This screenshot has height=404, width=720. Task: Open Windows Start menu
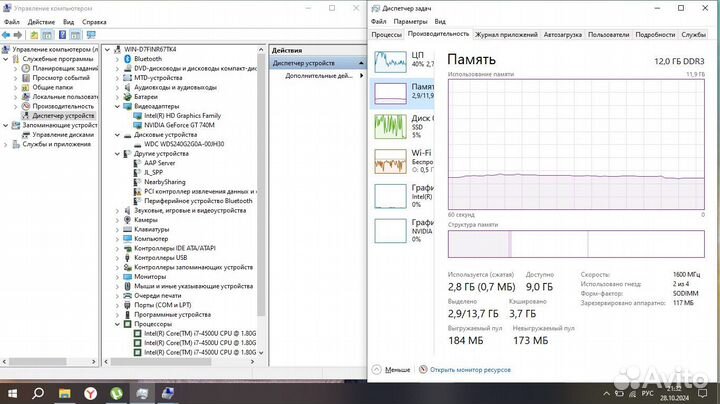pos(12,393)
